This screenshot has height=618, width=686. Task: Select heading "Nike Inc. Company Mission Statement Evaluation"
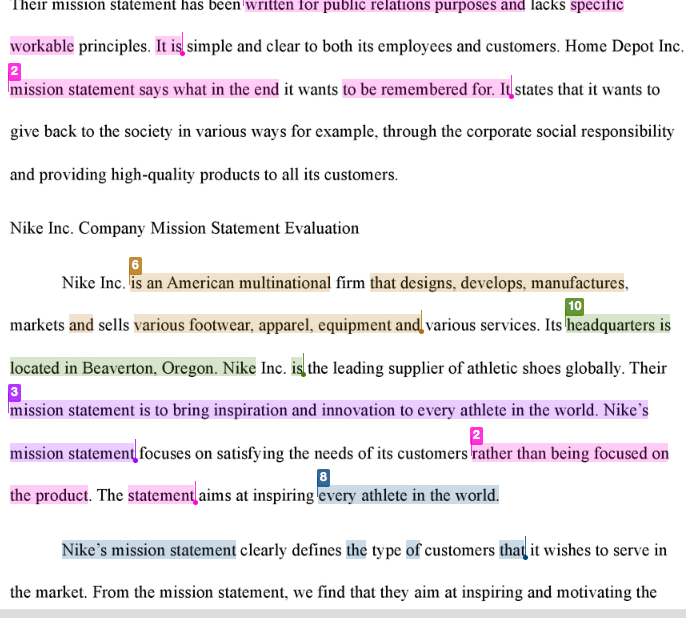point(184,228)
